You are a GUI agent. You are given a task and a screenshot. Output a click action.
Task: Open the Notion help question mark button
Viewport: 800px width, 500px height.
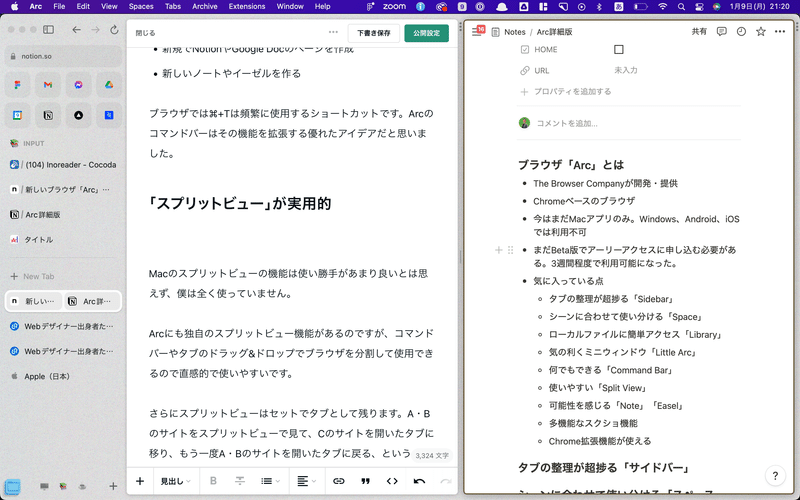775,476
